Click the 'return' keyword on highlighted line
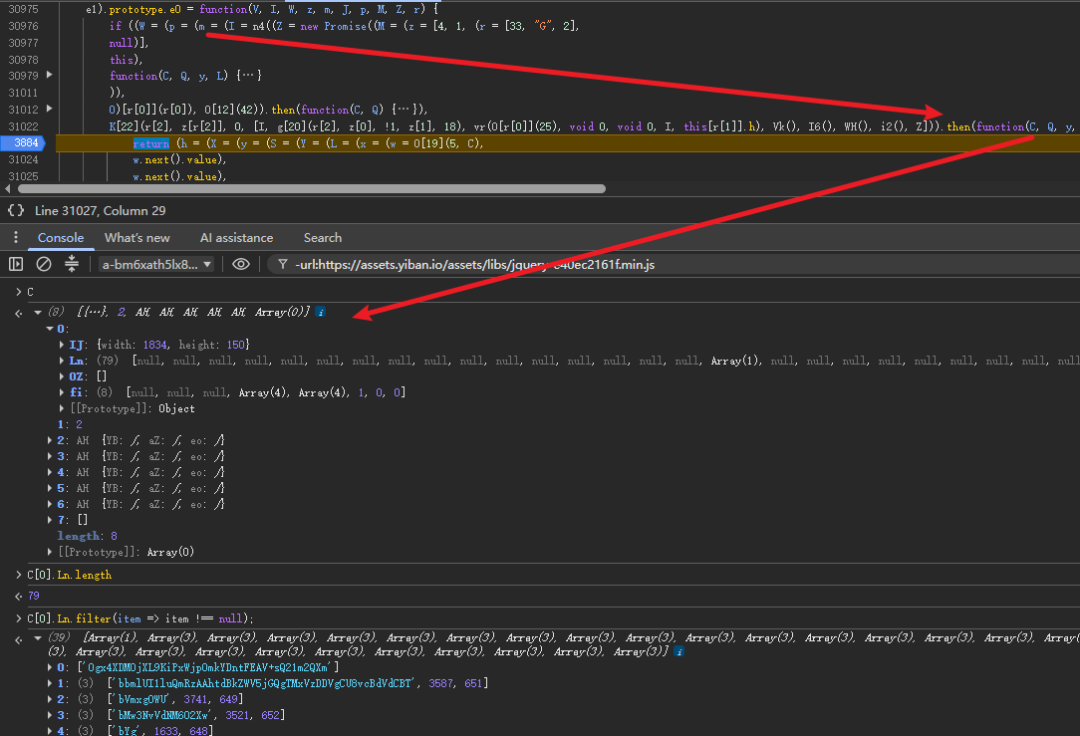The width and height of the screenshot is (1080, 736). [x=151, y=143]
